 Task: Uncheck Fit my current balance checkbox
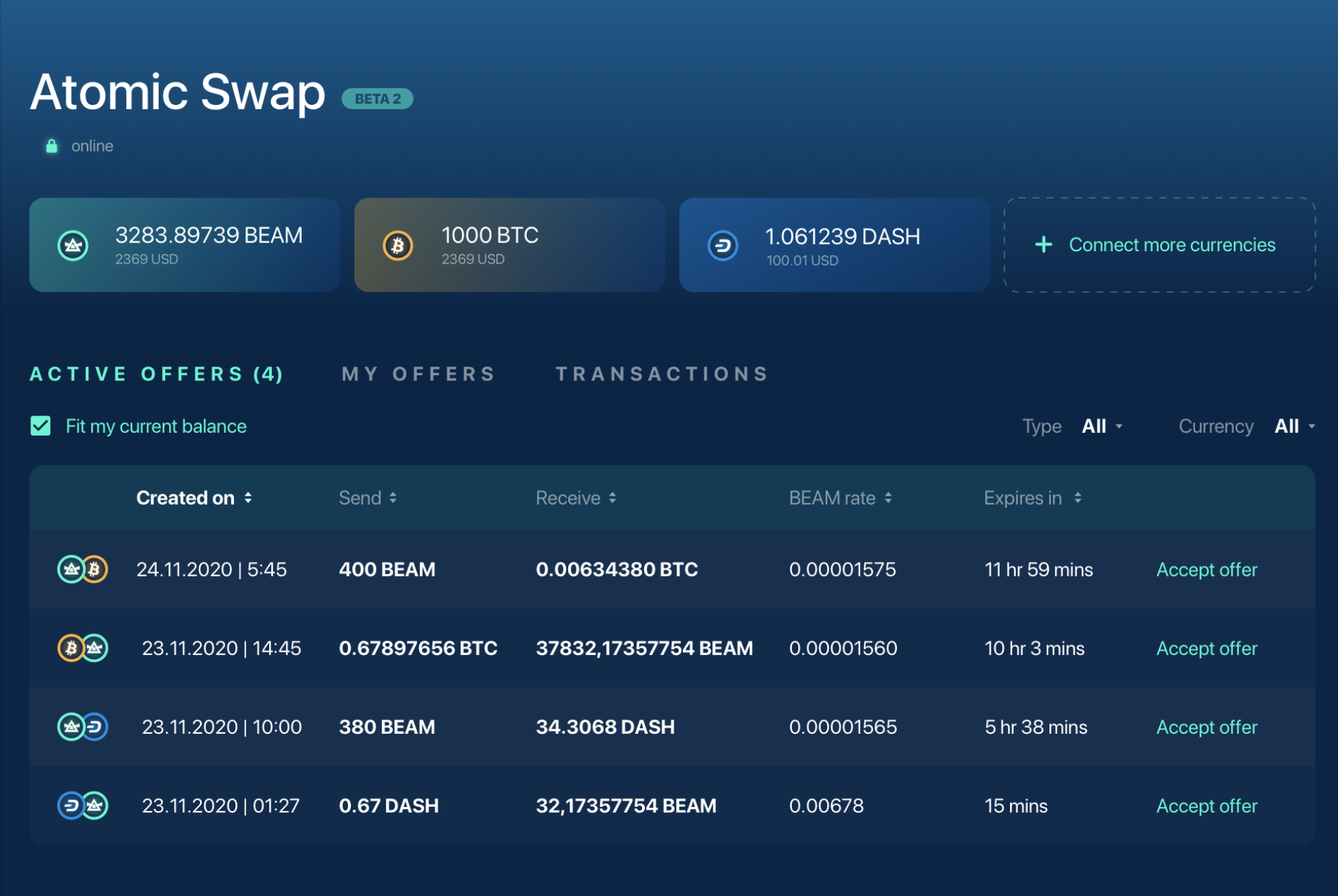[41, 426]
